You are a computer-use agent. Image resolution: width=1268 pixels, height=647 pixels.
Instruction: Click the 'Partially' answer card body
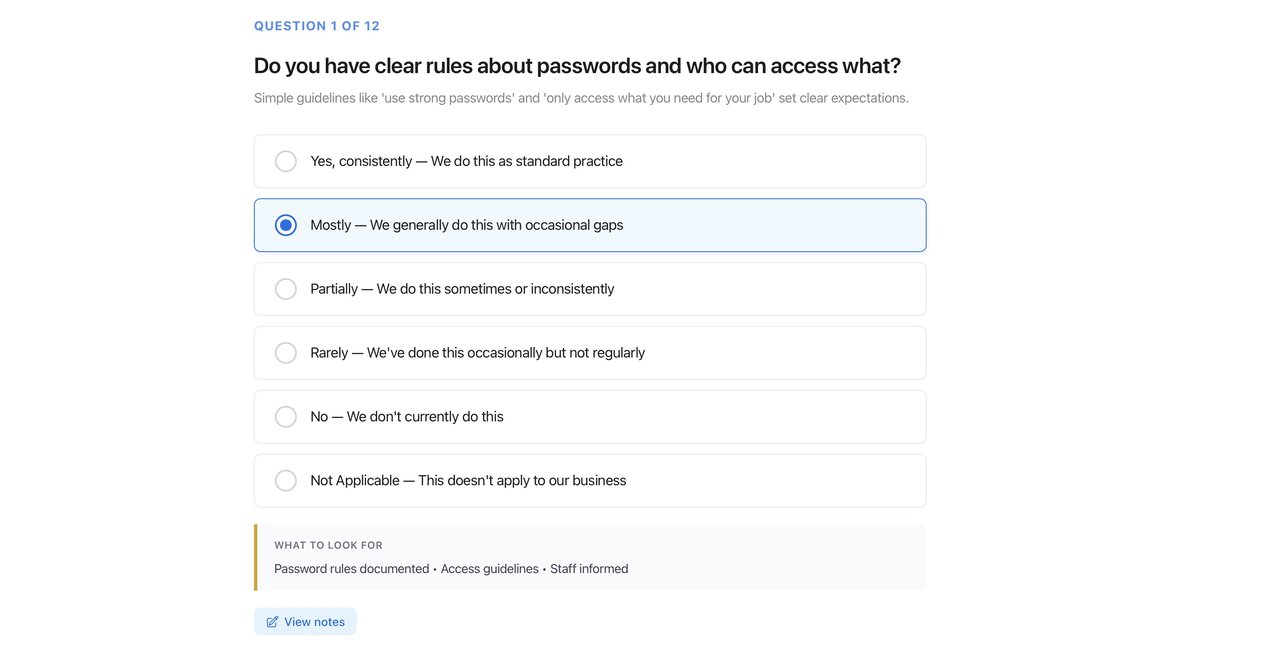pyautogui.click(x=590, y=288)
